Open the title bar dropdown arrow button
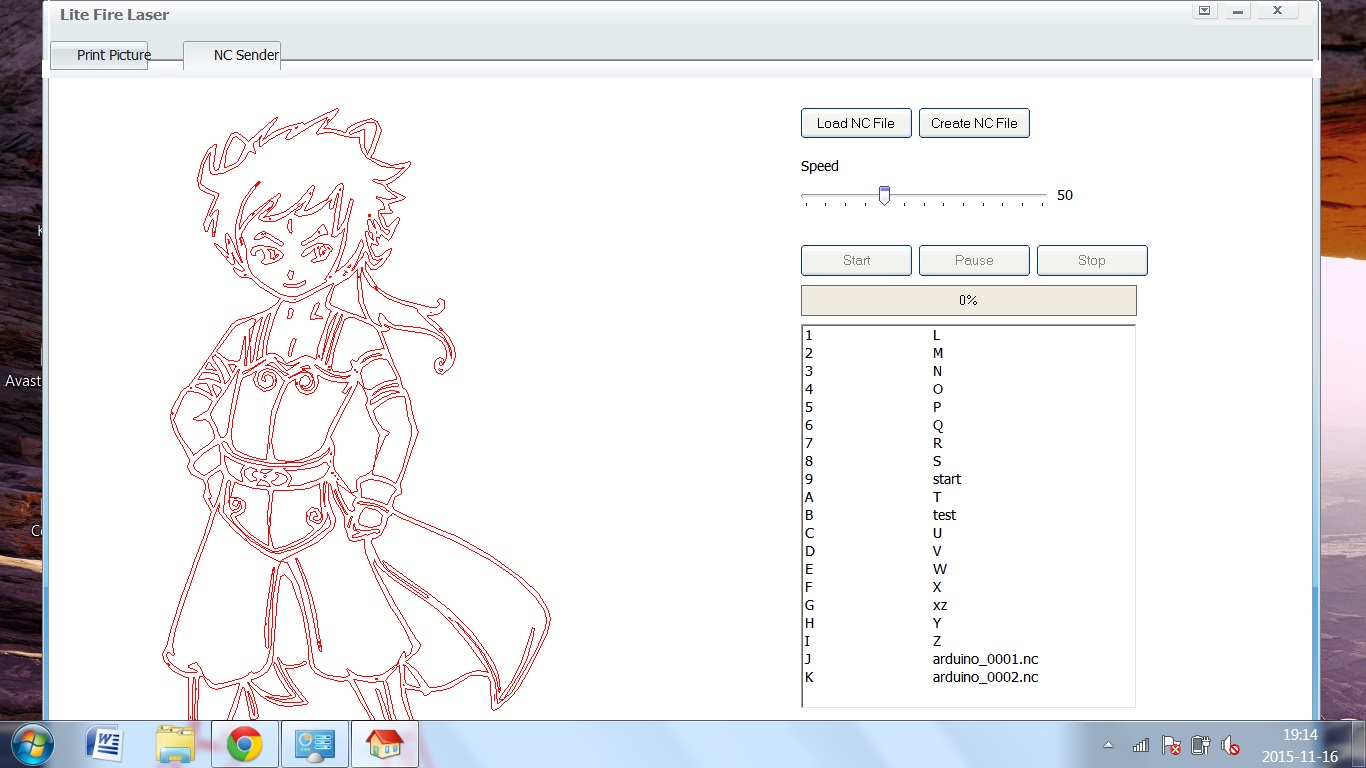Image resolution: width=1366 pixels, height=768 pixels. click(1205, 11)
